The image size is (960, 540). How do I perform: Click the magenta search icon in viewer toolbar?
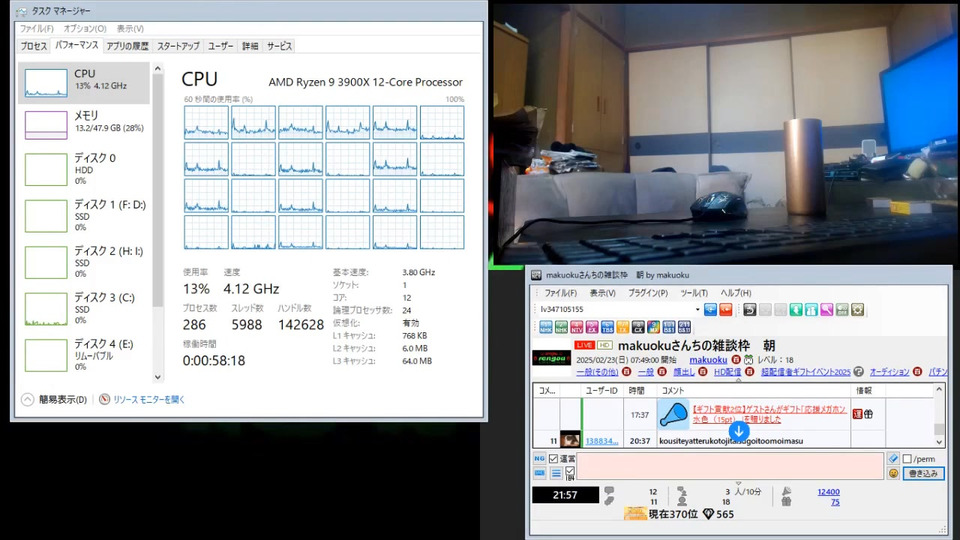coord(827,310)
